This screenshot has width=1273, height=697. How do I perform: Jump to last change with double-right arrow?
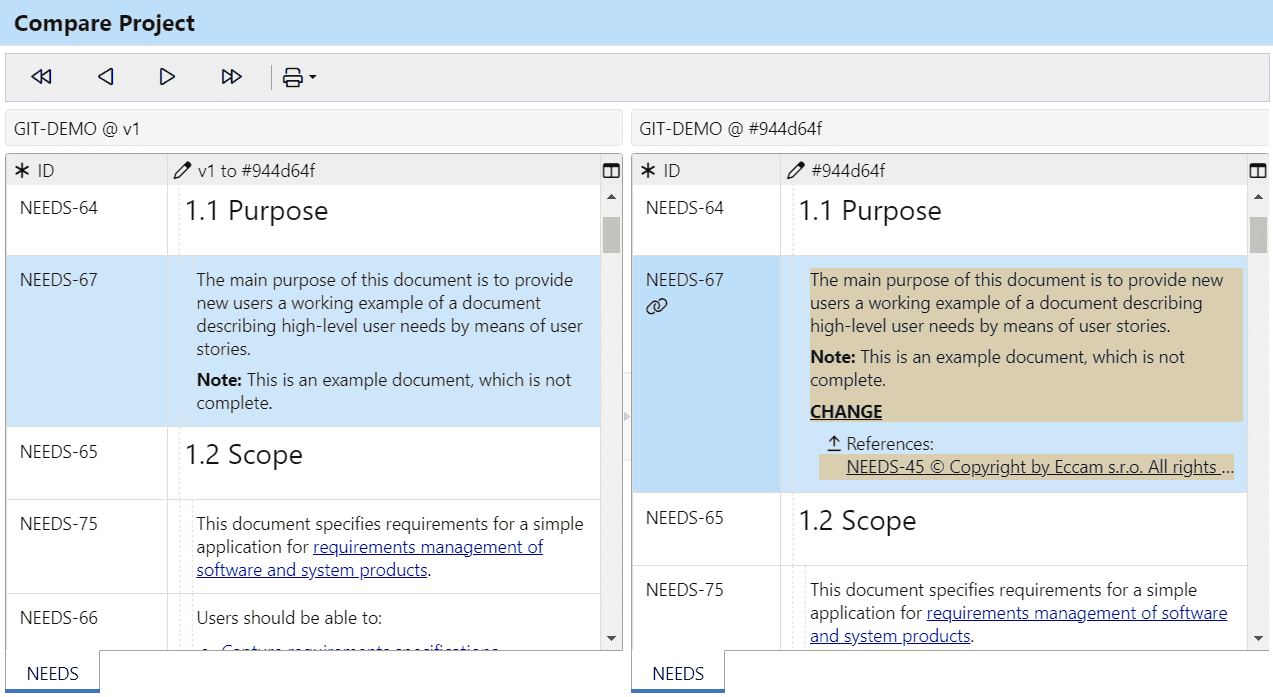pyautogui.click(x=231, y=77)
